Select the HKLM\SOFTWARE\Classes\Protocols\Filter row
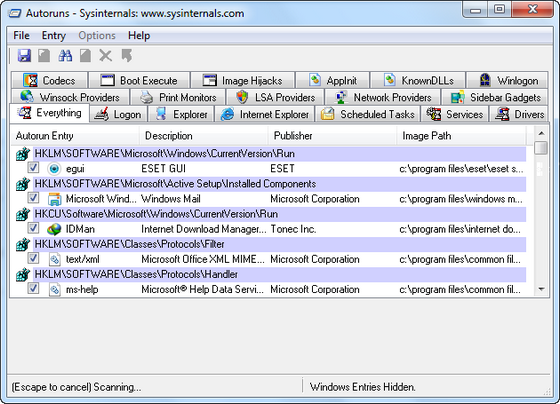Screen dimensions: 560x404 point(280,244)
